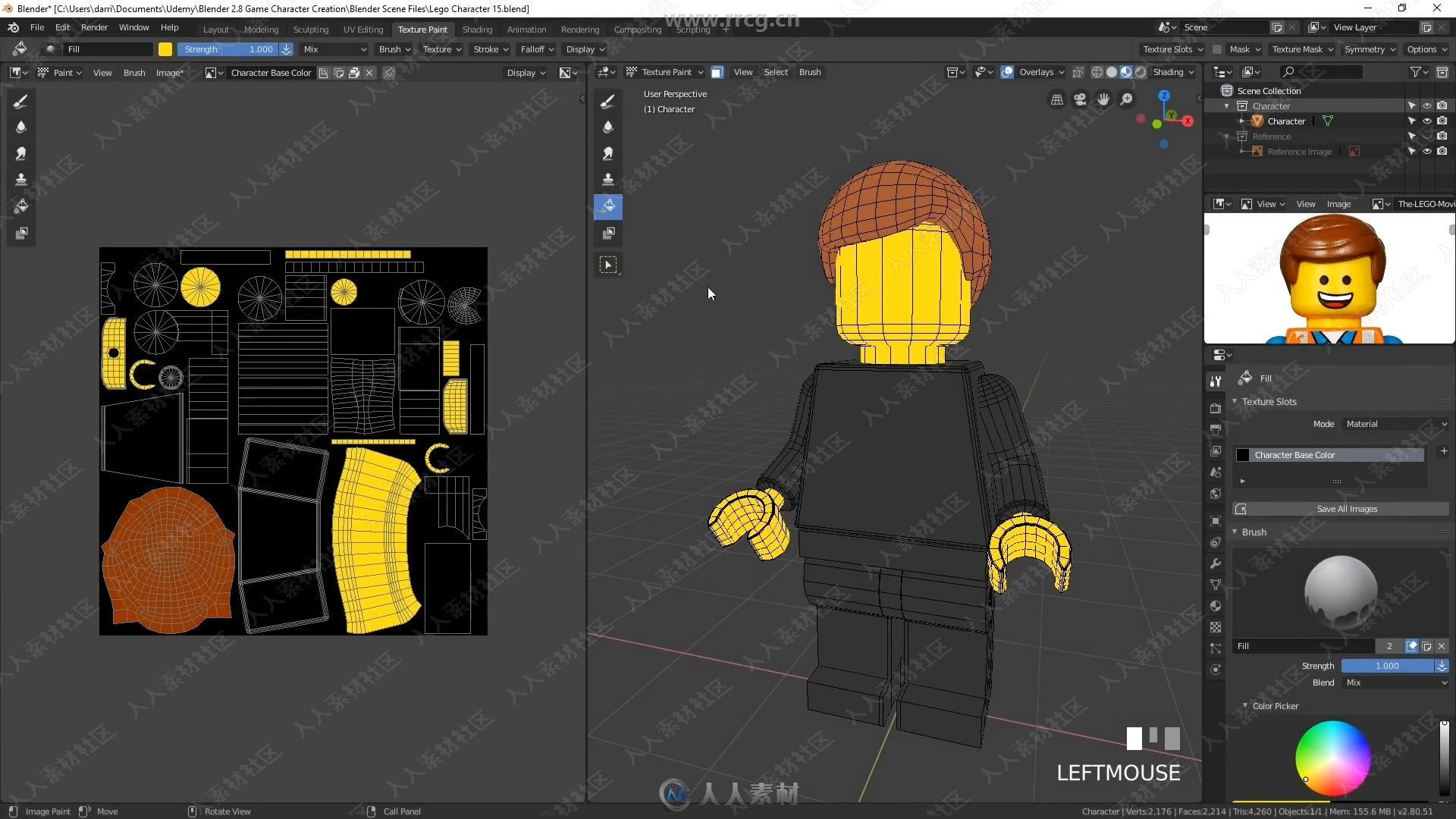
Task: Switch to the Sculpting workspace tab
Action: tap(311, 30)
